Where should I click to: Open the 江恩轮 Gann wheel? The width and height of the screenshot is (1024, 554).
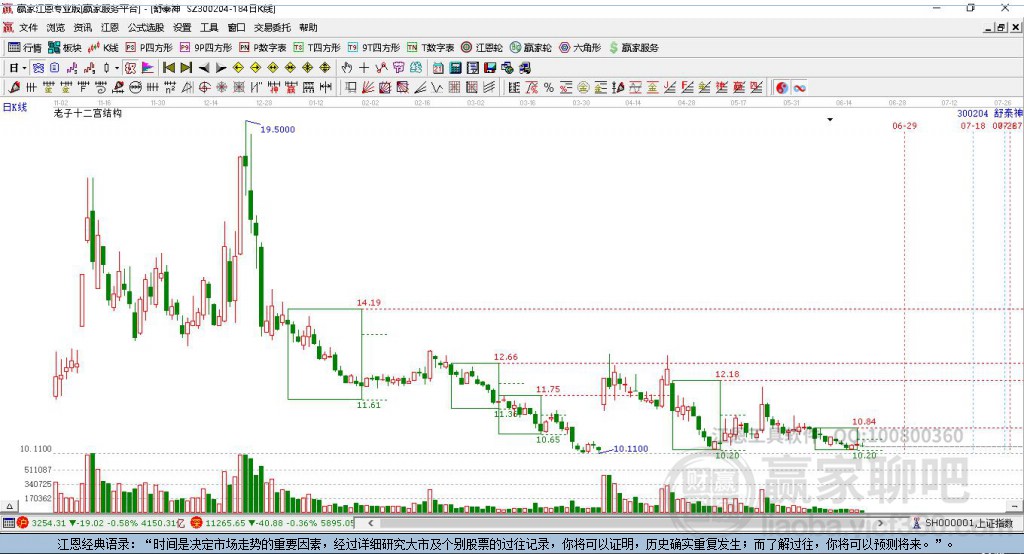pyautogui.click(x=482, y=48)
